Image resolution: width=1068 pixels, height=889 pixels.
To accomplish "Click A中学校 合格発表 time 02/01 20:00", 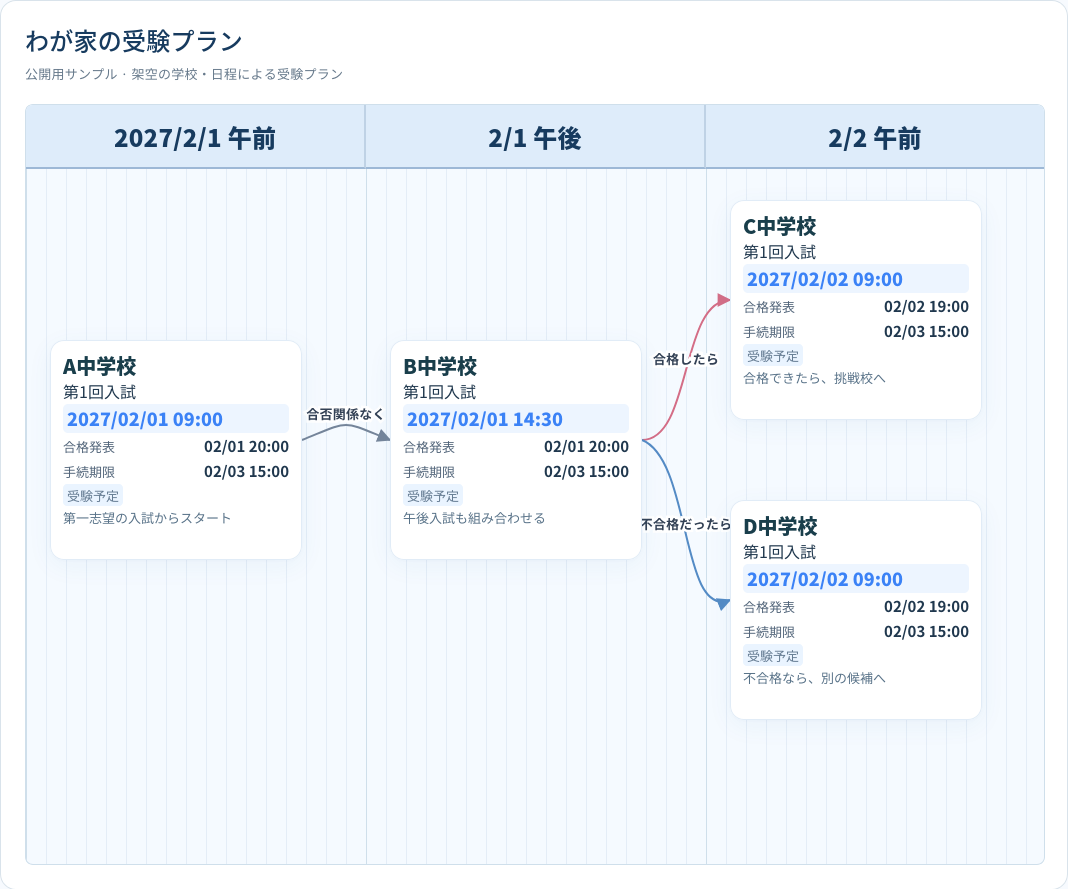I will [247, 447].
